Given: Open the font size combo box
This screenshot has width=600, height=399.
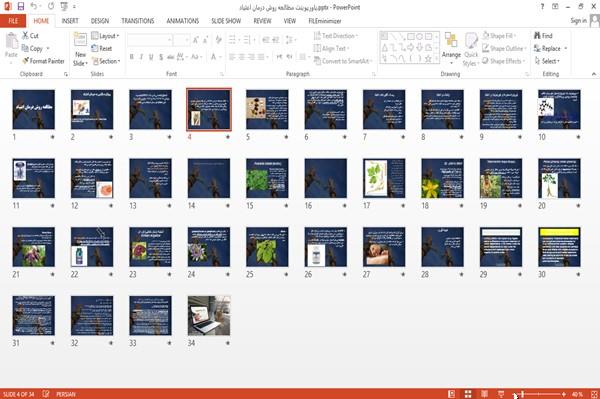Looking at the screenshot, I should click(x=181, y=40).
